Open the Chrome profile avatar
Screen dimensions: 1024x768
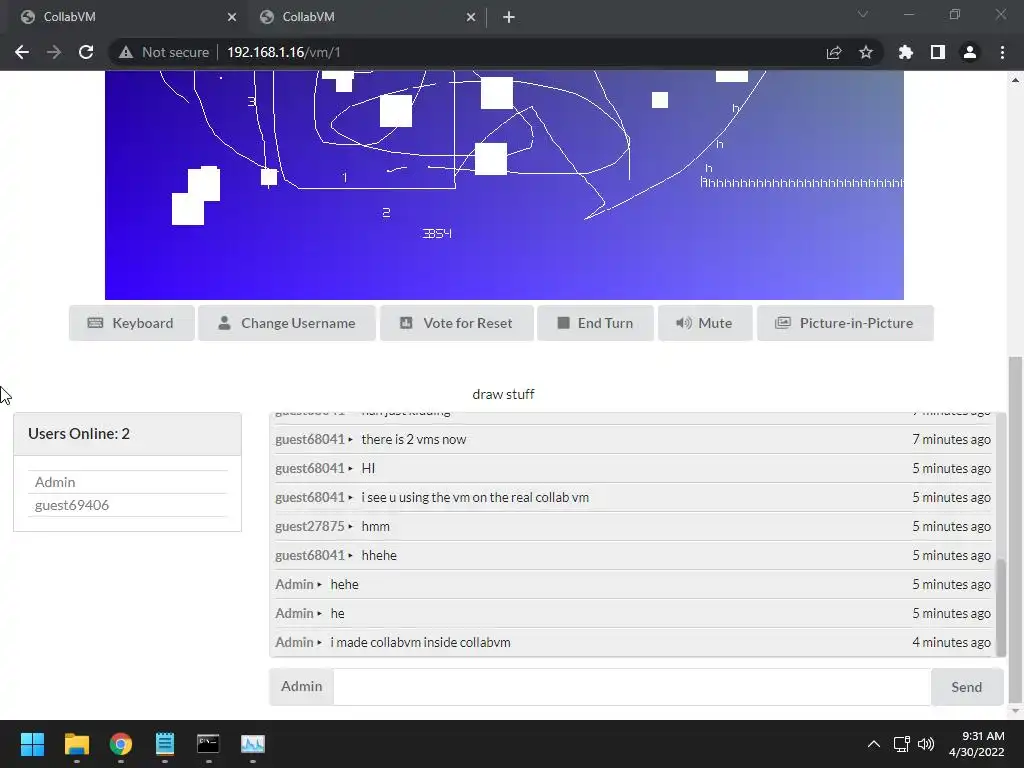click(x=970, y=52)
